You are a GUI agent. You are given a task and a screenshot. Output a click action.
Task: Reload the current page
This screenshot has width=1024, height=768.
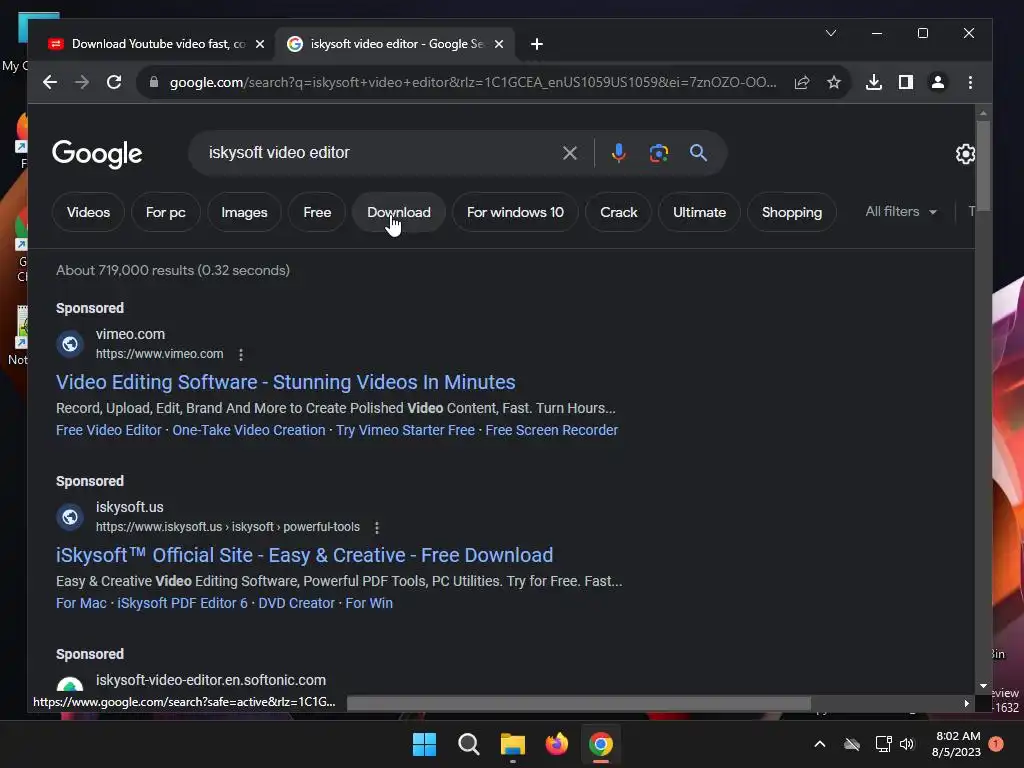point(114,82)
